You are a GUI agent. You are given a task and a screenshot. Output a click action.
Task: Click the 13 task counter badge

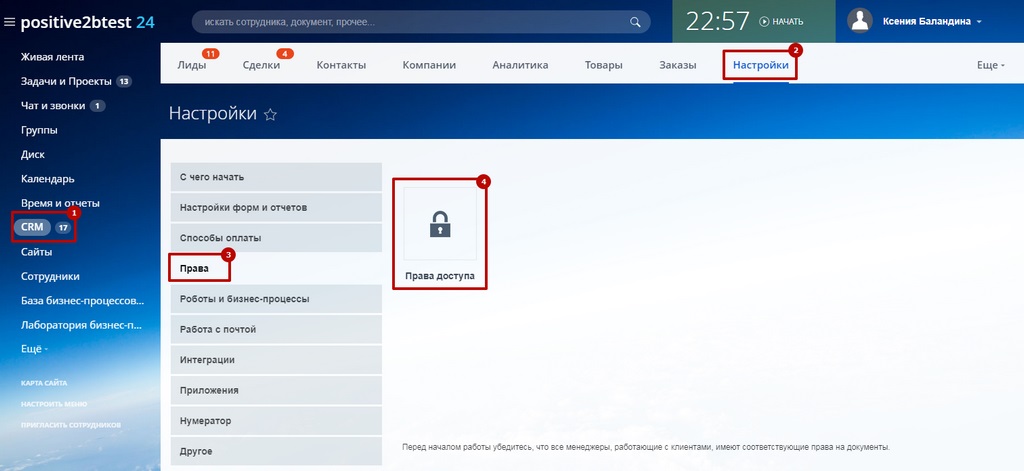point(124,82)
